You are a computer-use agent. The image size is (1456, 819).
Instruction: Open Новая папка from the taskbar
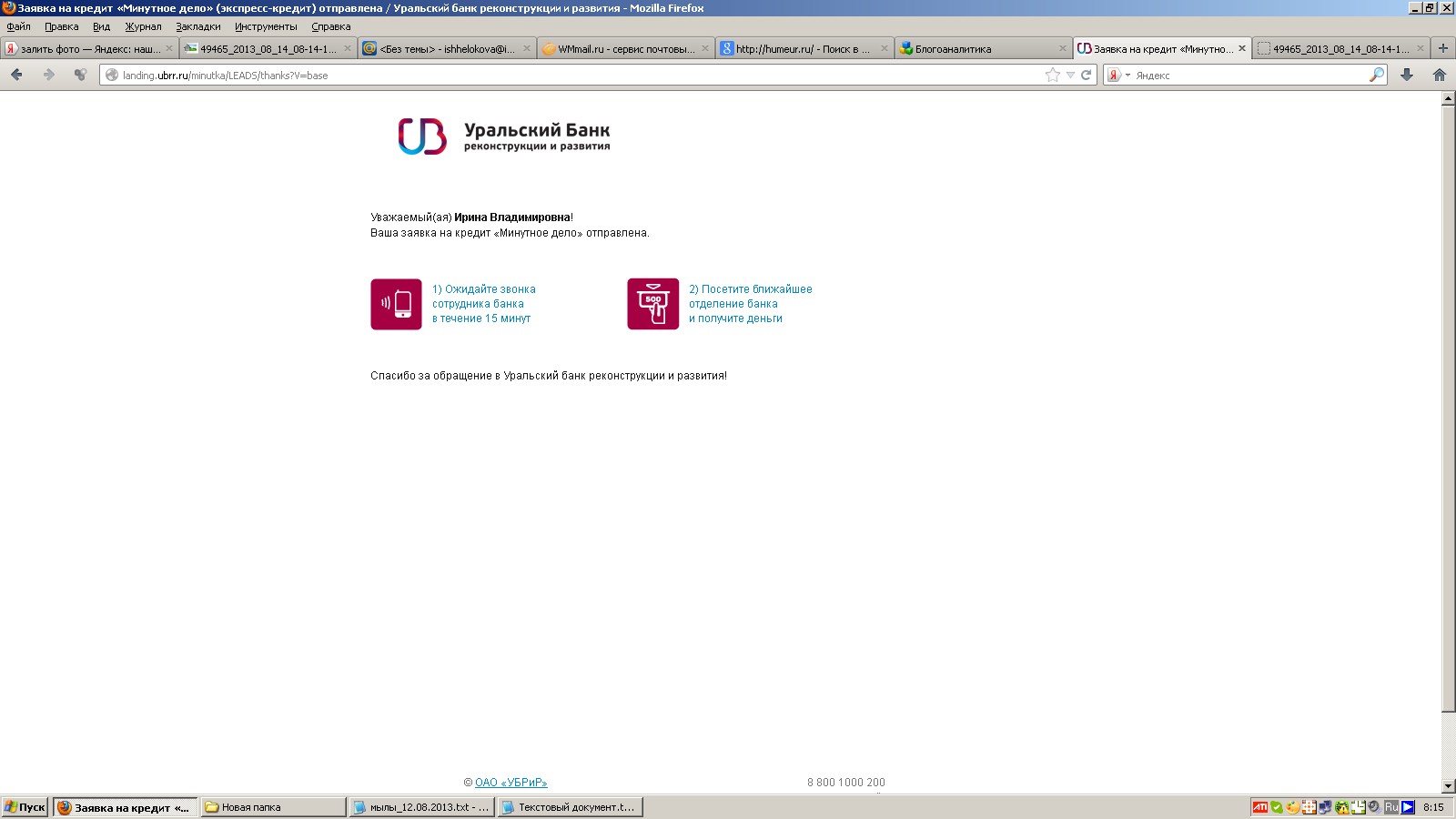(x=273, y=807)
